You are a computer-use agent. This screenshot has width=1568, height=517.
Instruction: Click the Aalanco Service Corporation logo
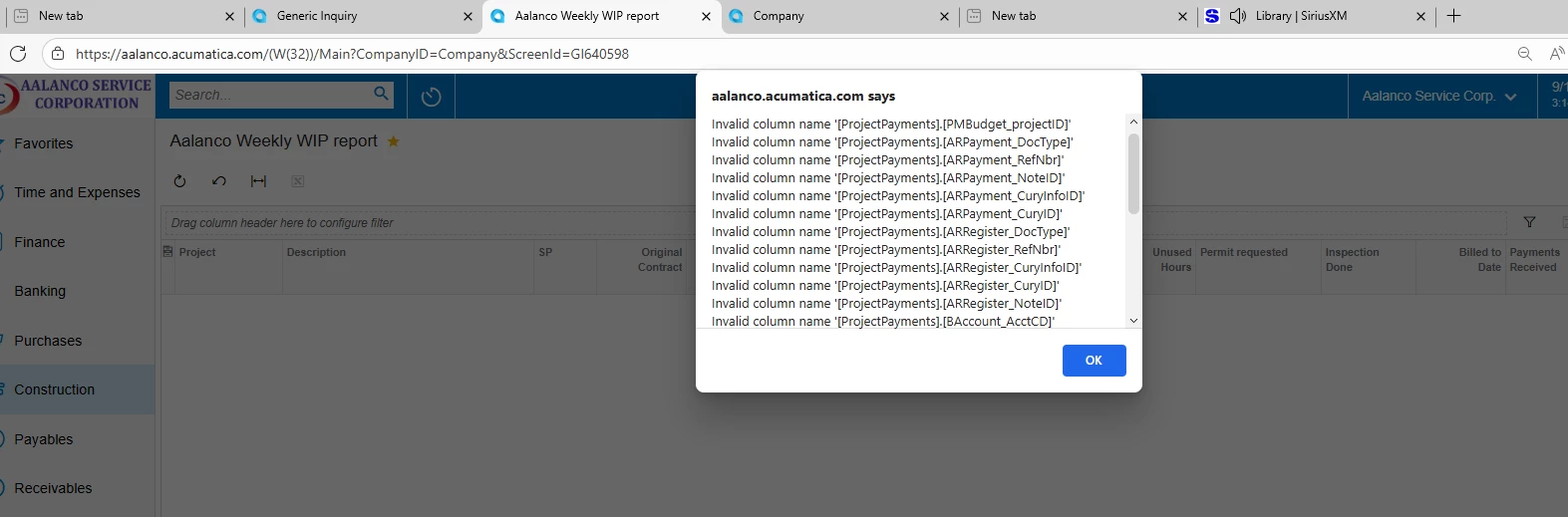point(77,95)
